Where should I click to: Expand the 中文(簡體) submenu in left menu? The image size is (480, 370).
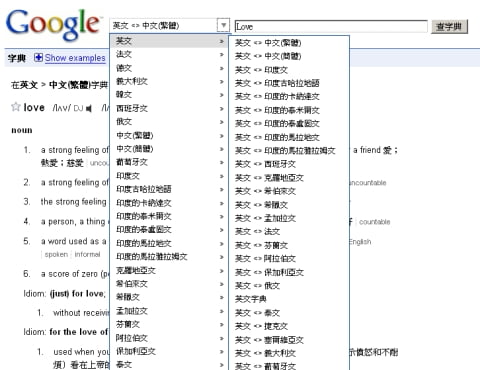(169, 149)
